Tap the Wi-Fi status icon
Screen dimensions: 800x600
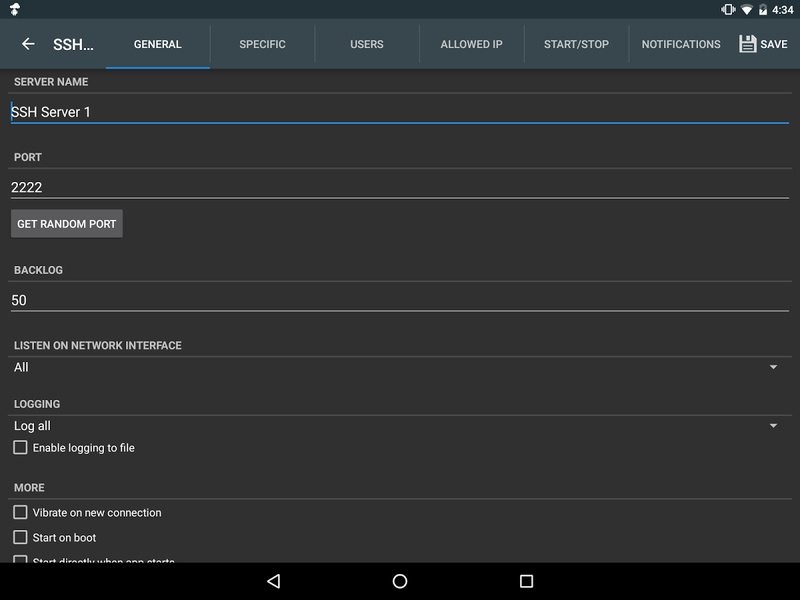746,10
